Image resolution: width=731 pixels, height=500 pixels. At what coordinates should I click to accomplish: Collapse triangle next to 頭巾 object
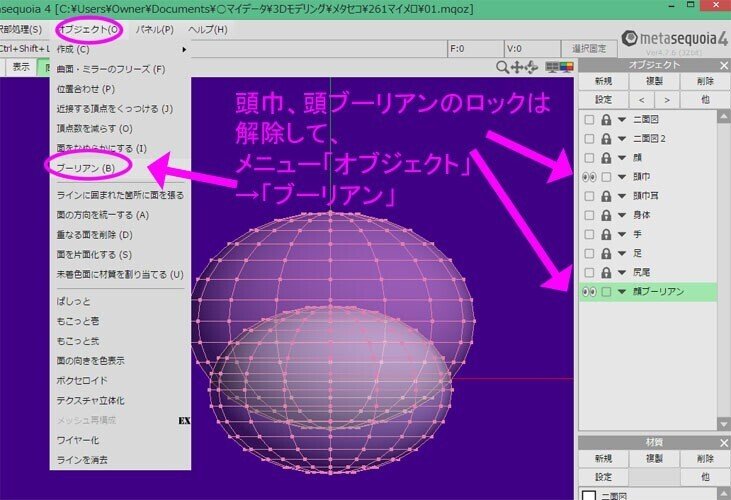click(621, 177)
